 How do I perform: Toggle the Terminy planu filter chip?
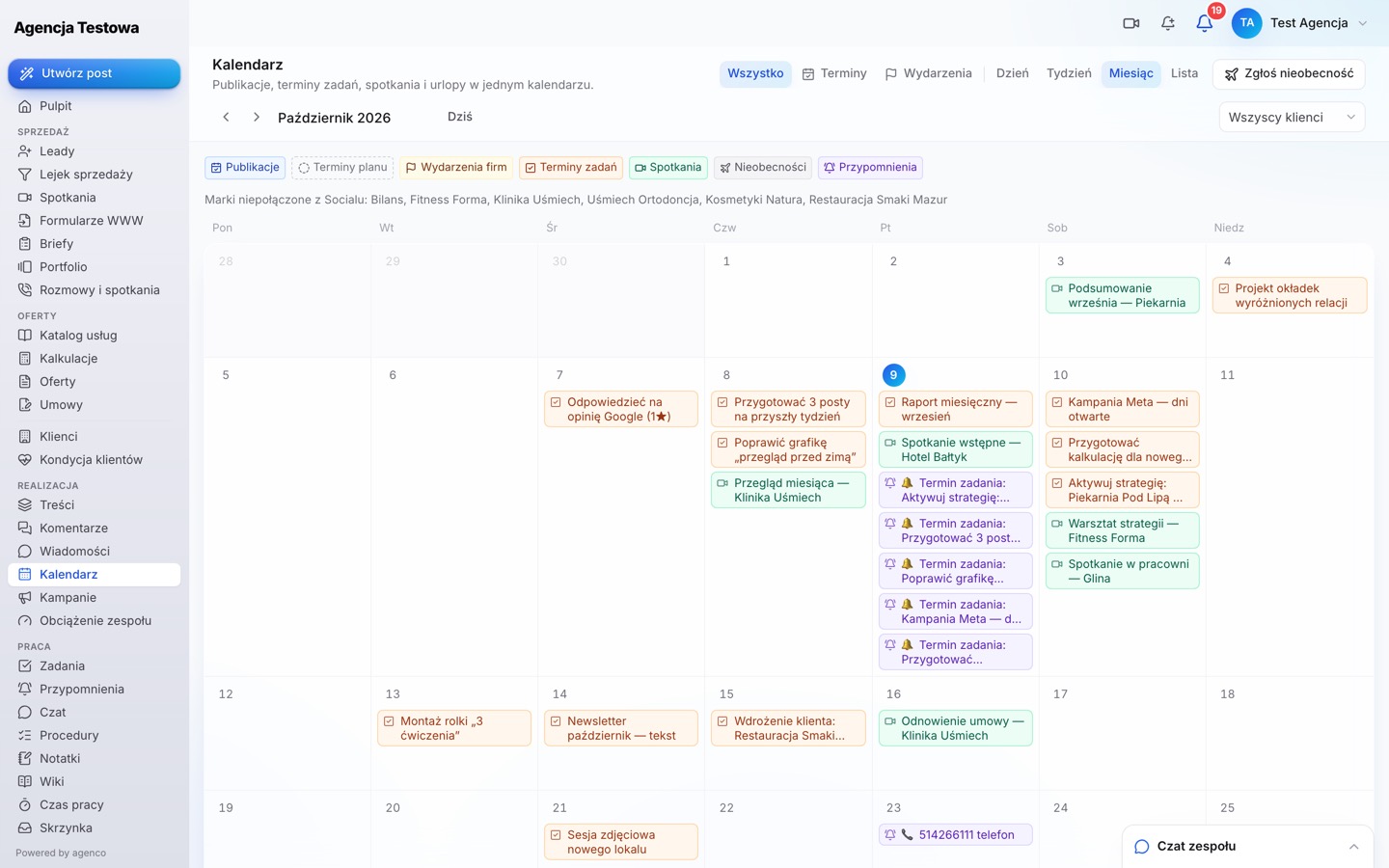coord(342,168)
